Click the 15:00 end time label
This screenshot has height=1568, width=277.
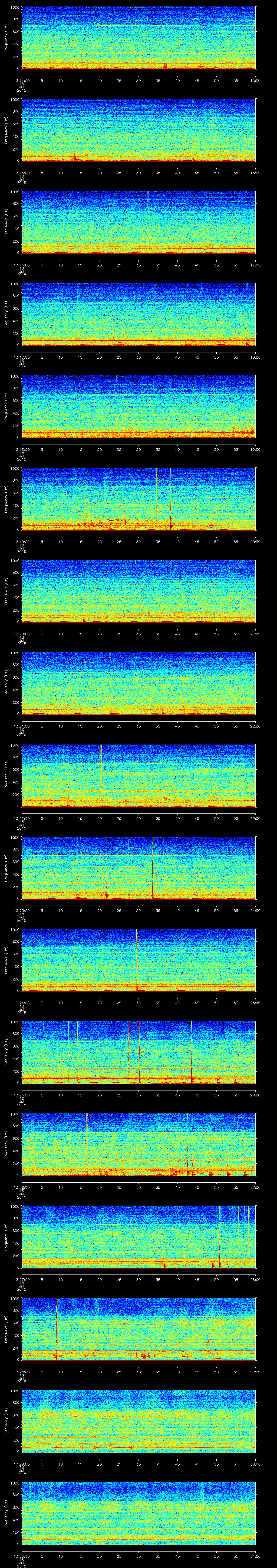pyautogui.click(x=256, y=80)
